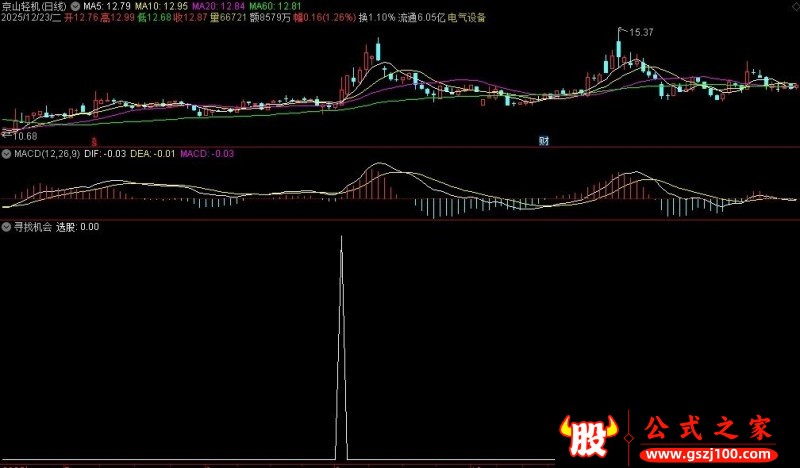The image size is (800, 468).
Task: Click the DIF: -0.03 value
Action: 105,154
